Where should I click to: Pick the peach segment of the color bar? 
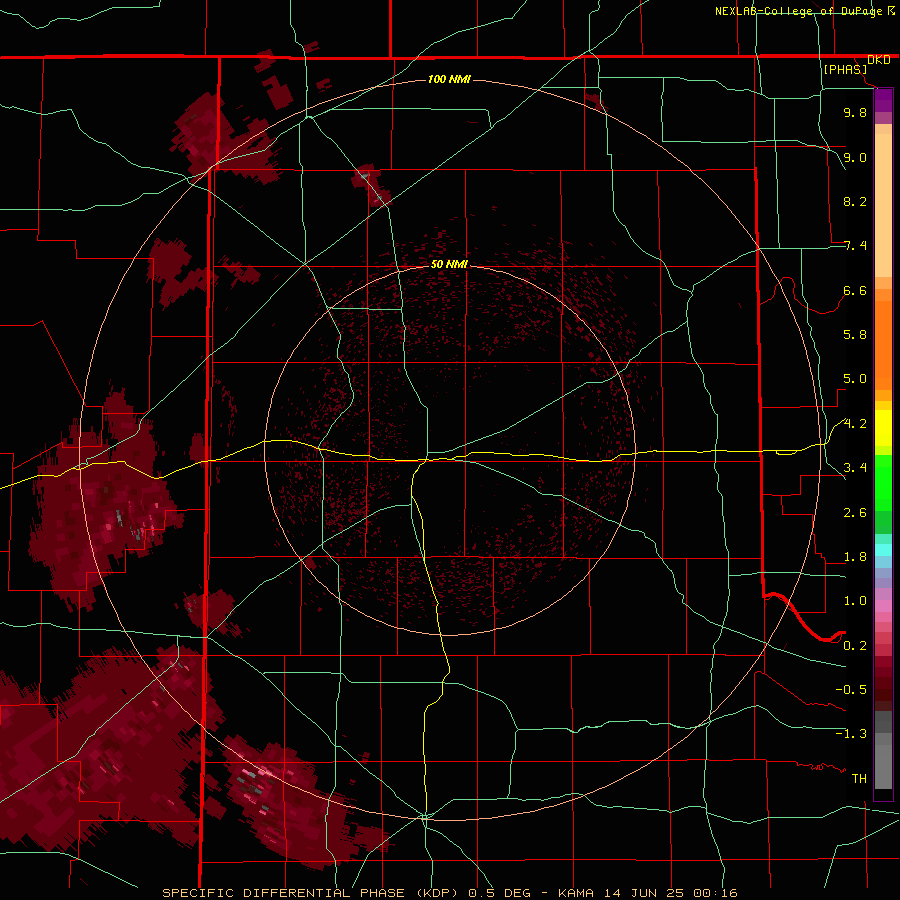[x=883, y=205]
